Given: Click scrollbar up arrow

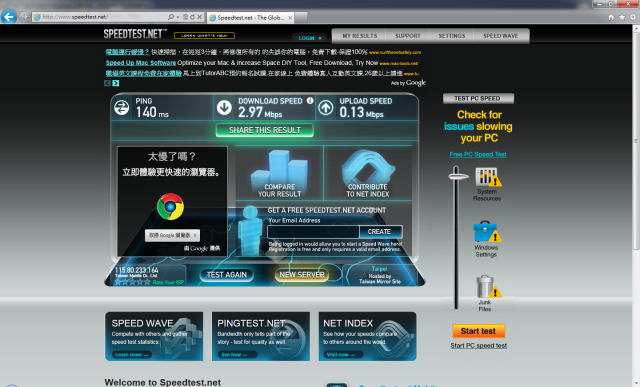Looking at the screenshot, I should pyautogui.click(x=636, y=29).
